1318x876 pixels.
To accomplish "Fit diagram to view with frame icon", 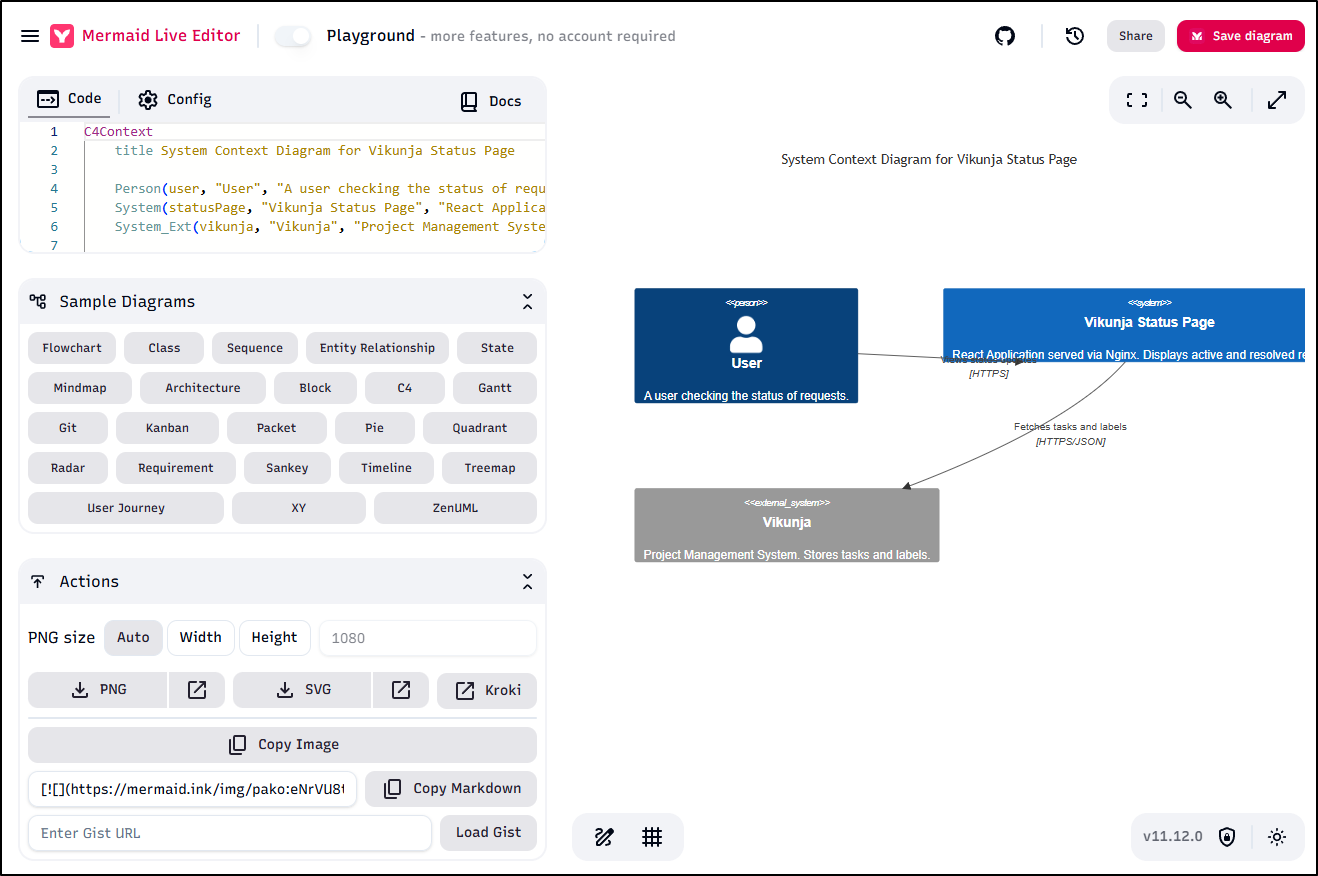I will click(x=1137, y=100).
